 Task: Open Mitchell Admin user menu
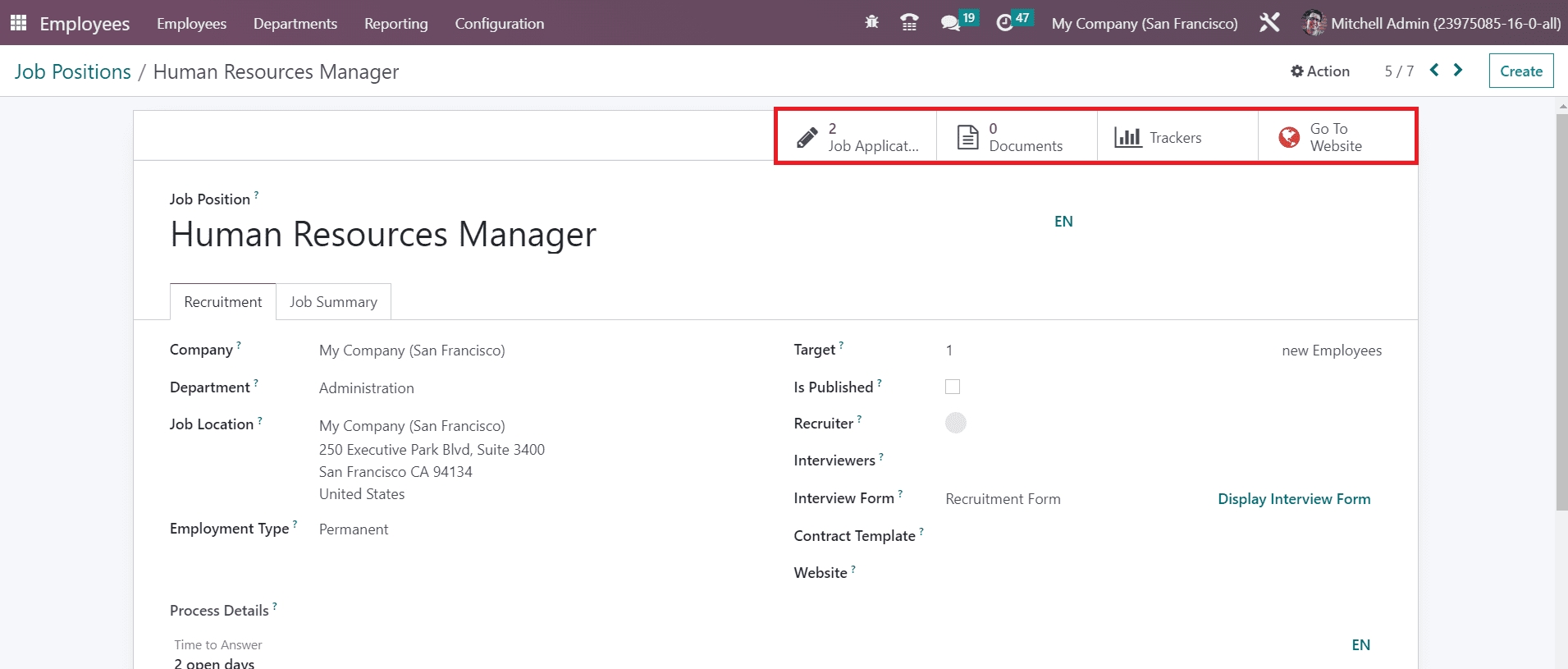click(1432, 24)
